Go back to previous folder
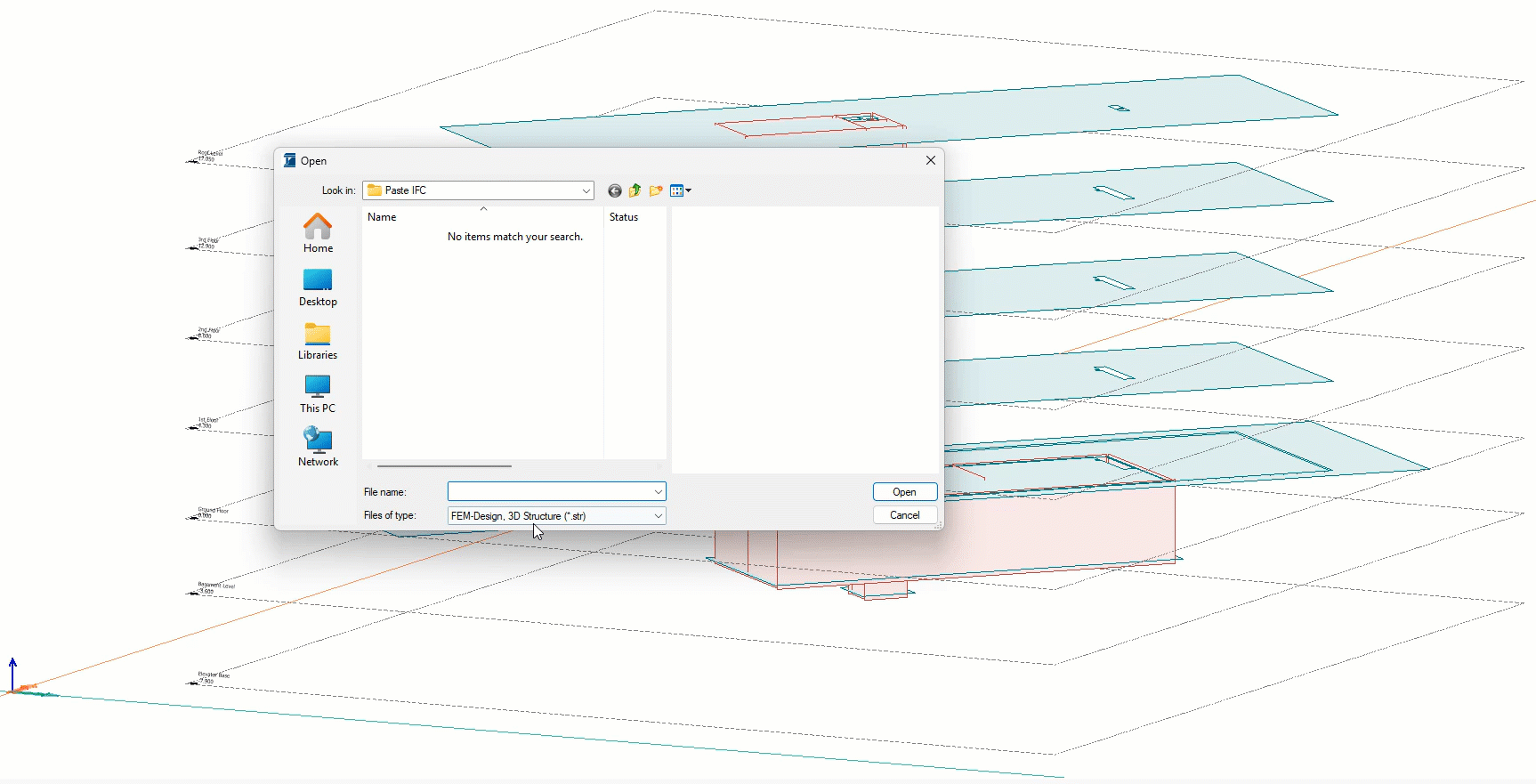This screenshot has width=1536, height=784. point(614,190)
